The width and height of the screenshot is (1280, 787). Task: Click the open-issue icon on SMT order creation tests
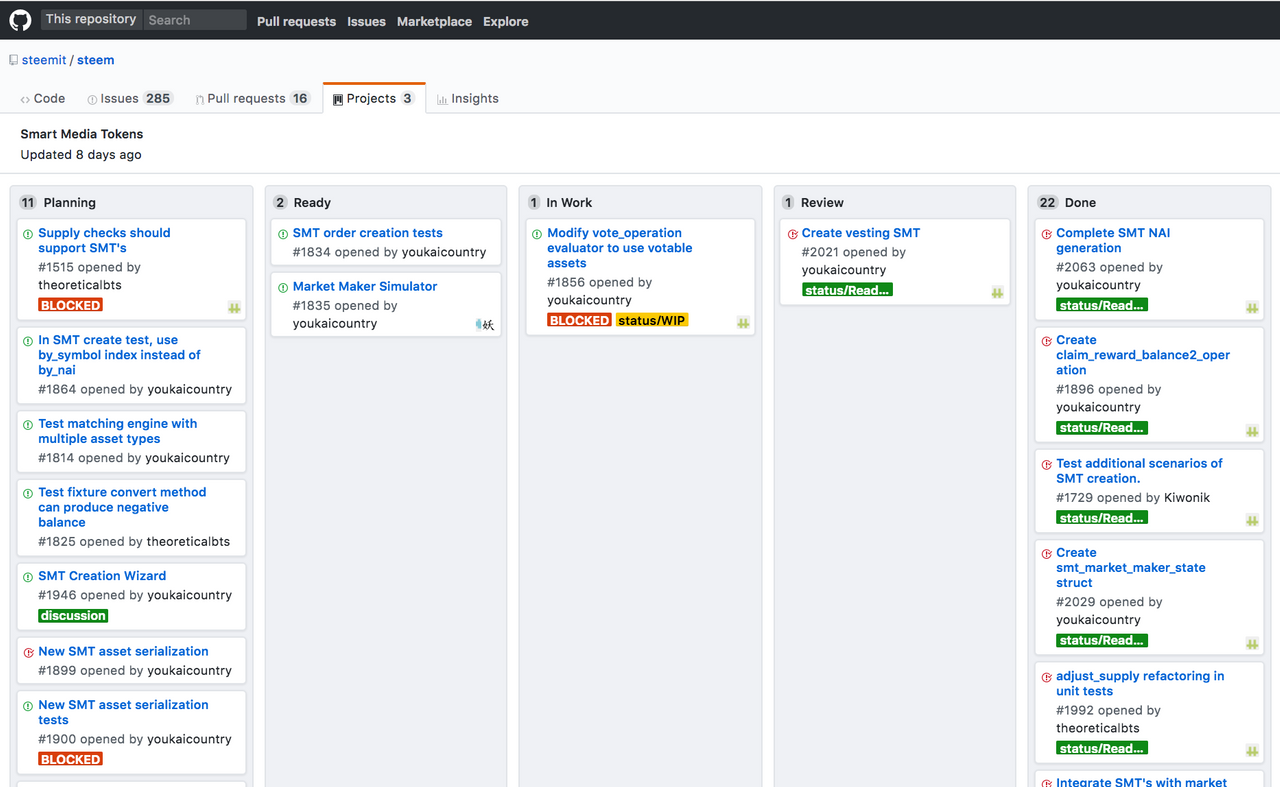pyautogui.click(x=282, y=234)
